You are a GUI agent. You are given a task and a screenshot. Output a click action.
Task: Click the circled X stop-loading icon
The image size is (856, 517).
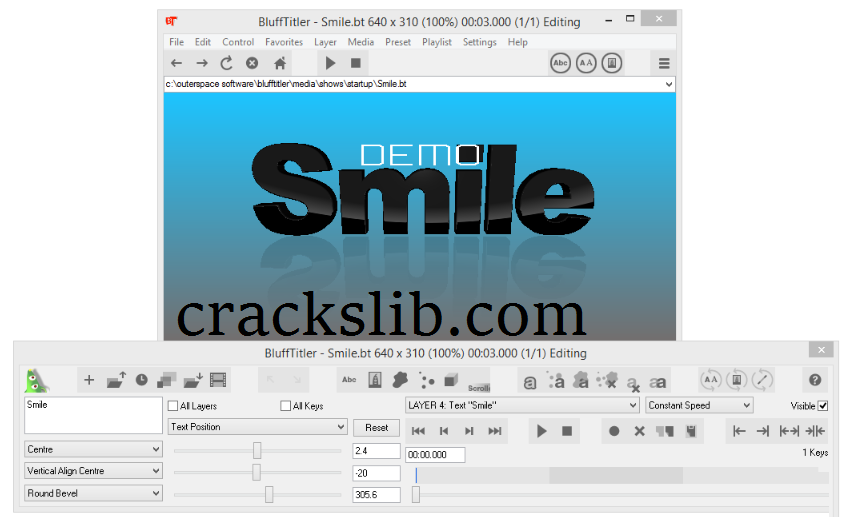point(252,63)
